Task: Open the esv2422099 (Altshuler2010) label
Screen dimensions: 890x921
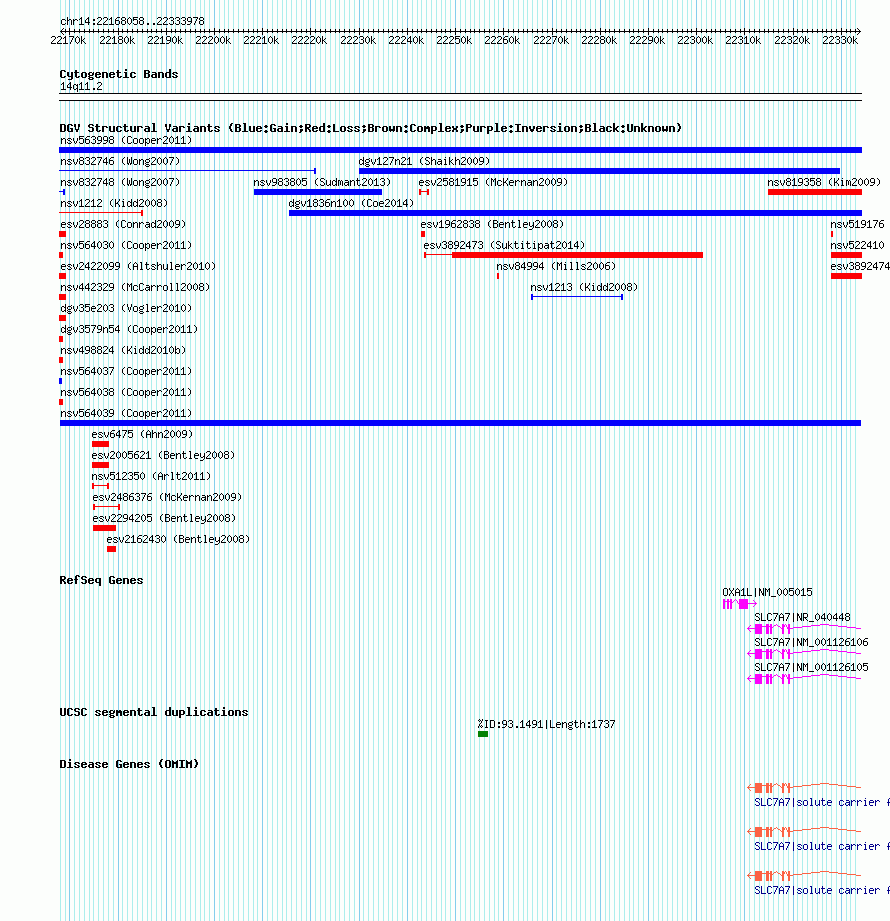Action: tap(138, 267)
